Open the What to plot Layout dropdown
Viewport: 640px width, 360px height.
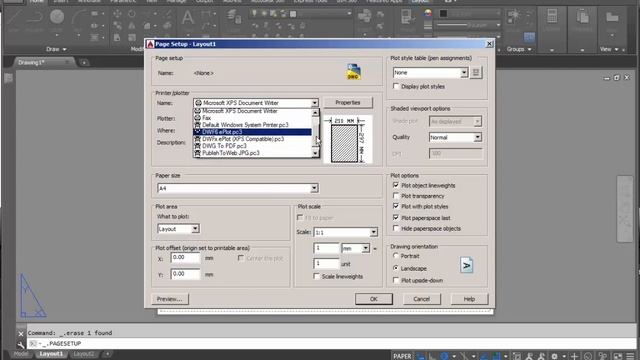195,229
